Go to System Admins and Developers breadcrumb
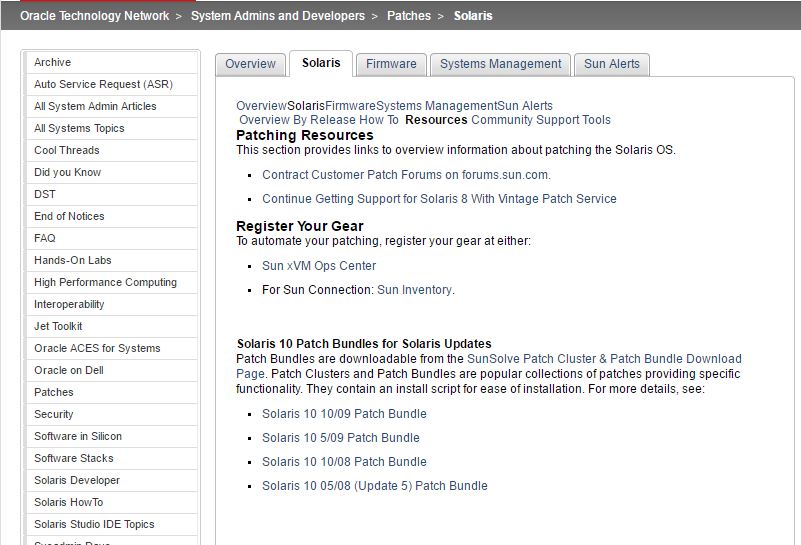The width and height of the screenshot is (801, 545). pos(278,16)
